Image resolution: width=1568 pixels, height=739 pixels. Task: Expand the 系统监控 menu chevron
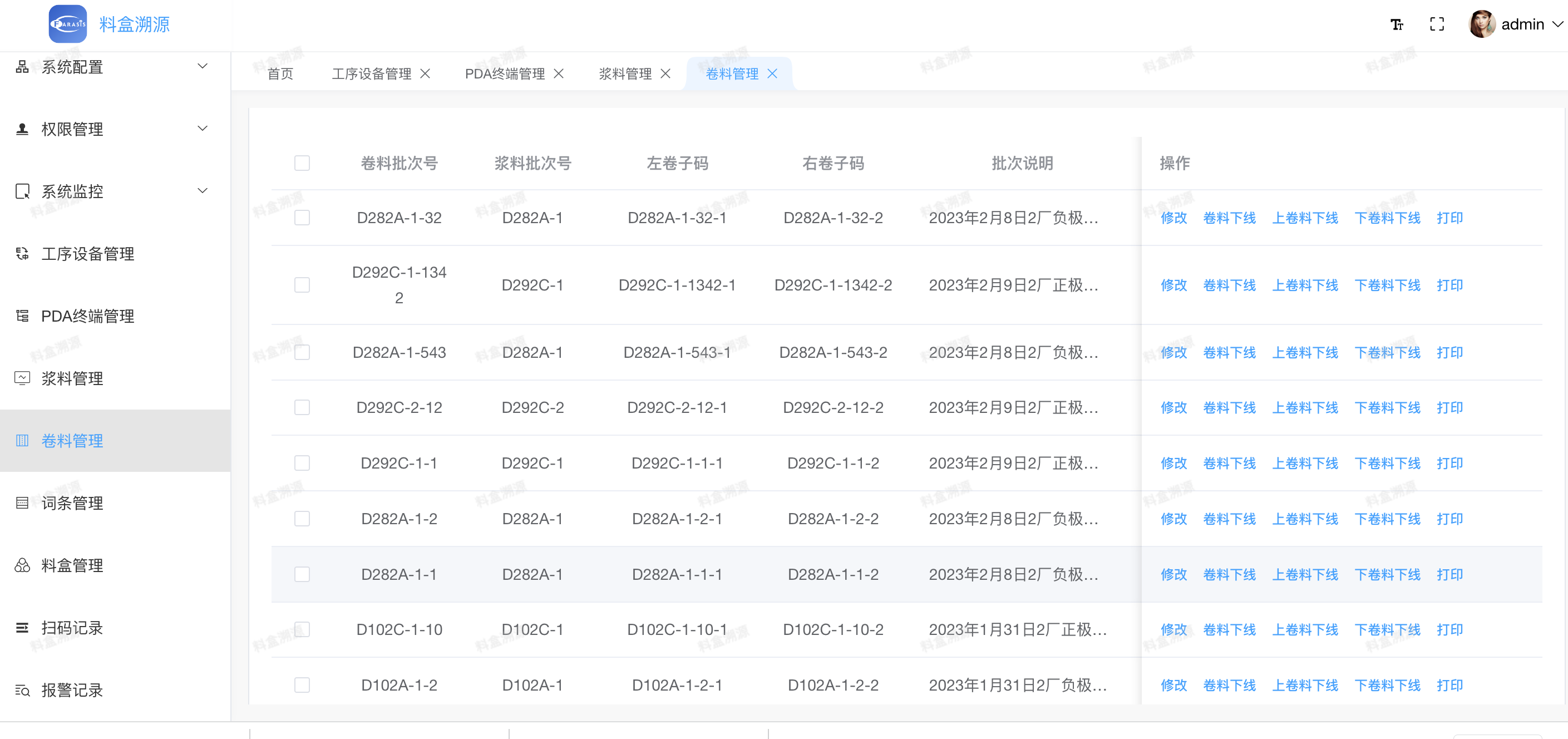[x=203, y=190]
